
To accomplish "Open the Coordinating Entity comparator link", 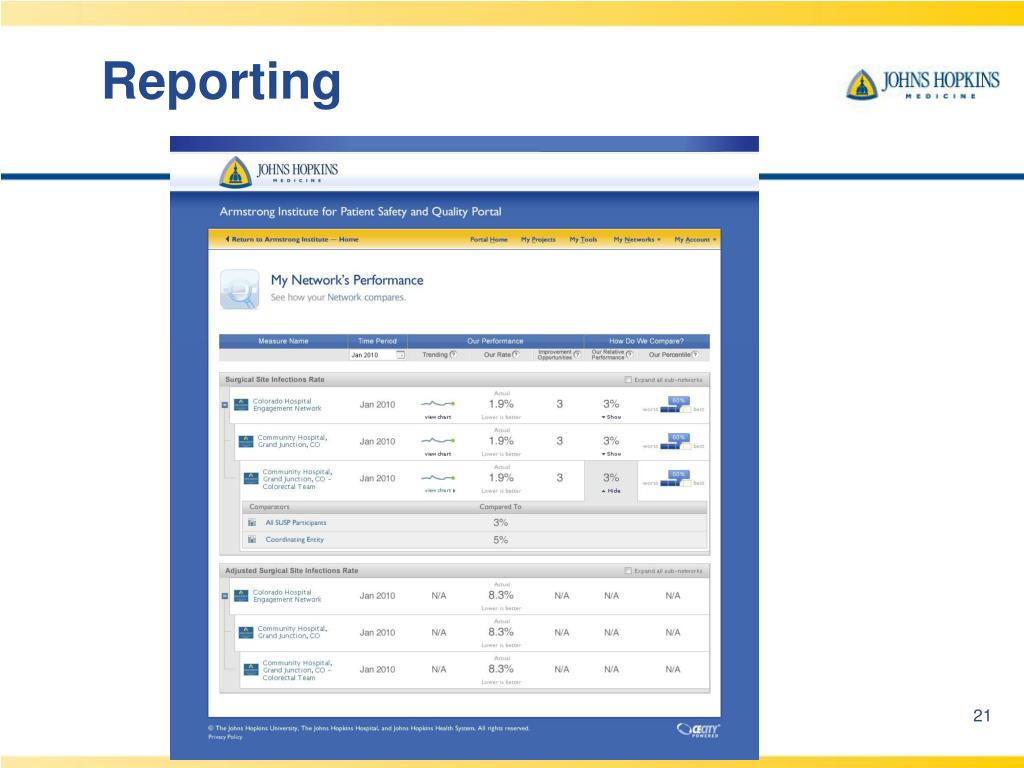I will click(295, 539).
